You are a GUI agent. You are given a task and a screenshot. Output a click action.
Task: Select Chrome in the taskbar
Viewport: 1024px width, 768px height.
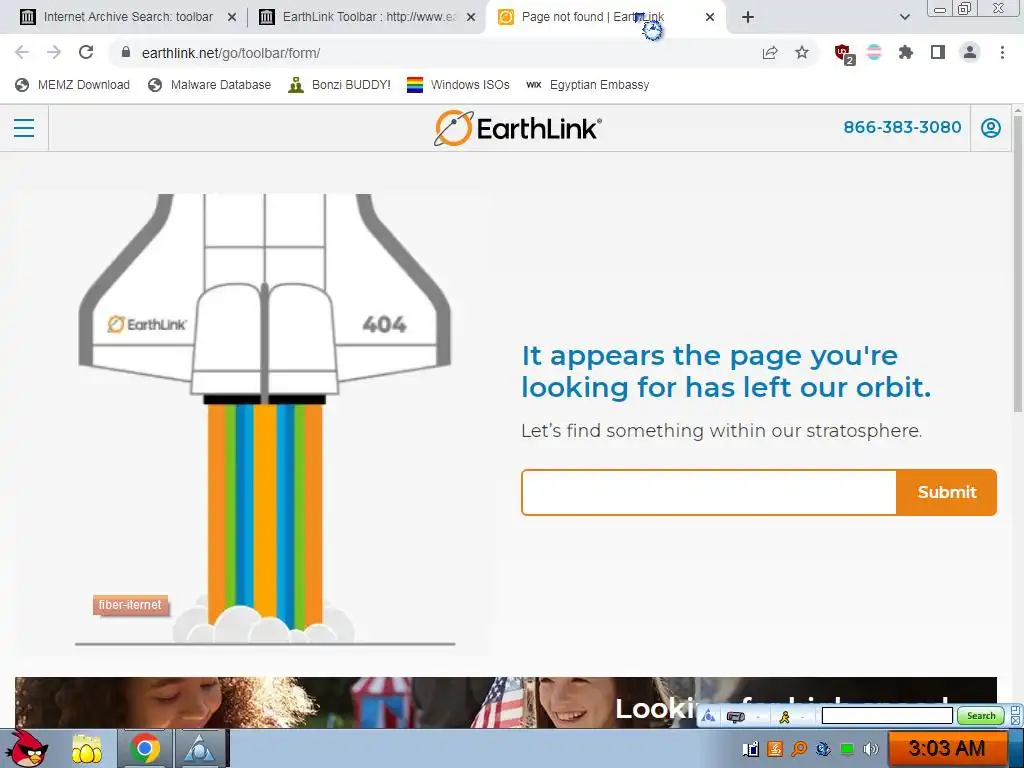(145, 748)
